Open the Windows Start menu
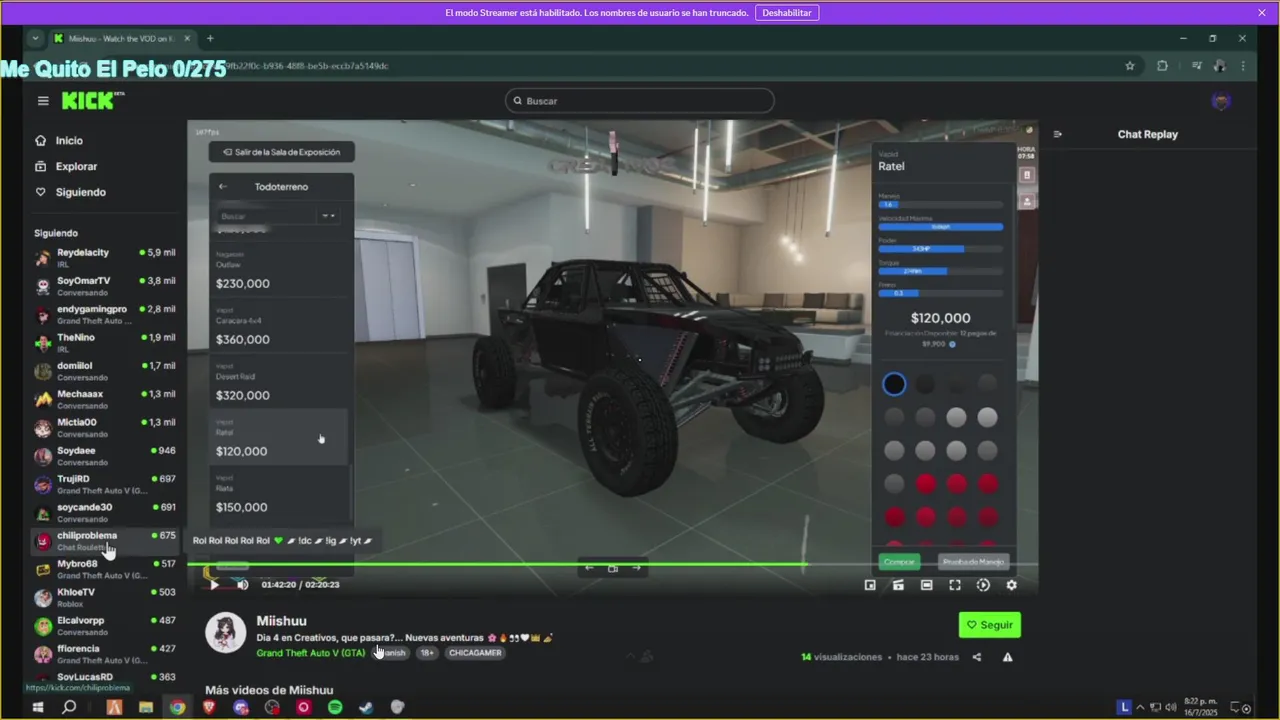Image resolution: width=1280 pixels, height=720 pixels. point(37,707)
